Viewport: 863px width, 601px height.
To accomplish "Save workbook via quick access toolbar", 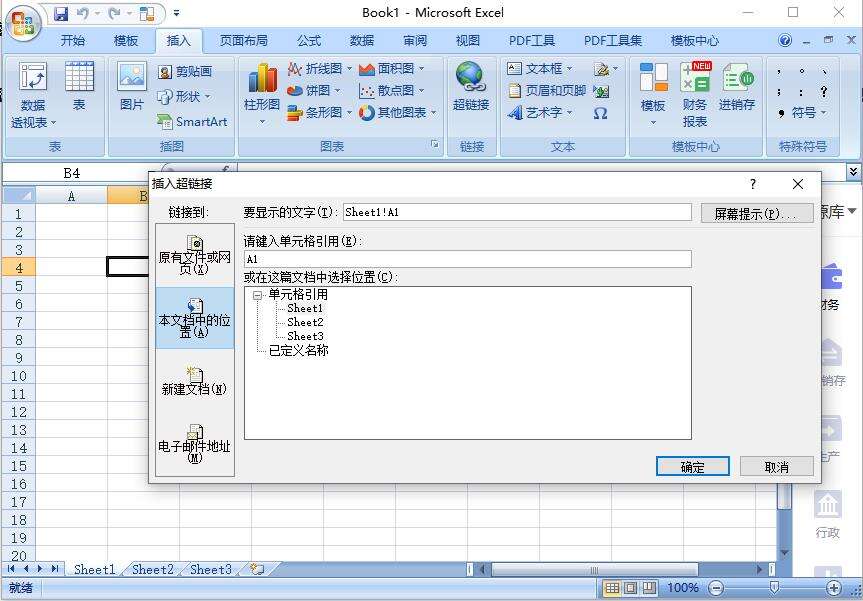I will coord(61,13).
